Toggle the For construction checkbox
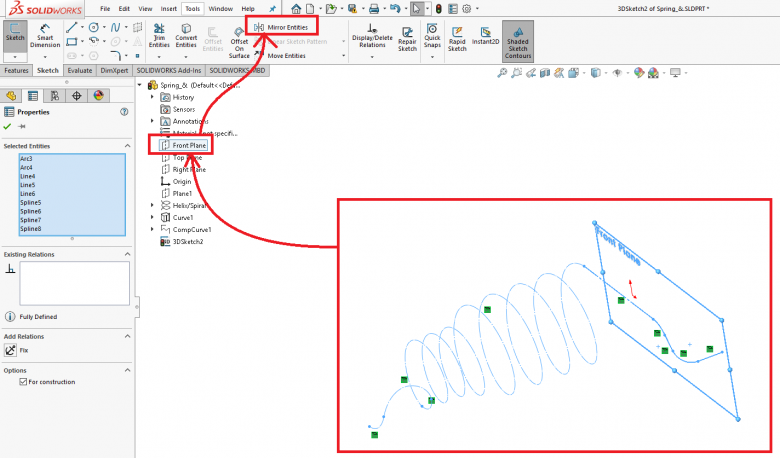Screen dimensions: 780x458 [x=23, y=382]
